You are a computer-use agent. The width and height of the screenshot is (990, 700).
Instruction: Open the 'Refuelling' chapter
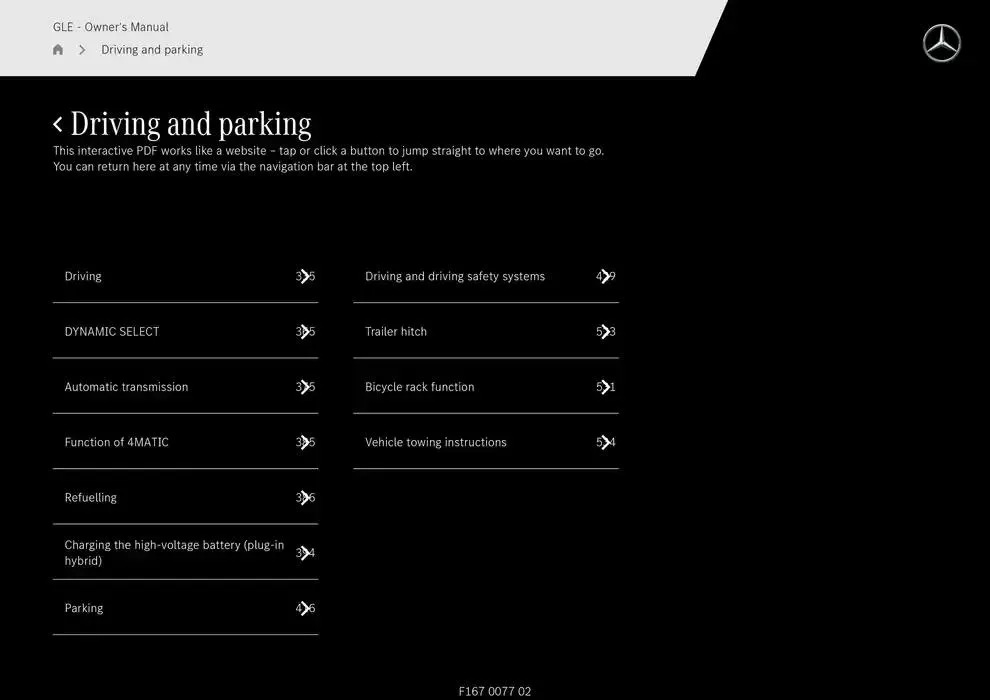click(x=91, y=498)
